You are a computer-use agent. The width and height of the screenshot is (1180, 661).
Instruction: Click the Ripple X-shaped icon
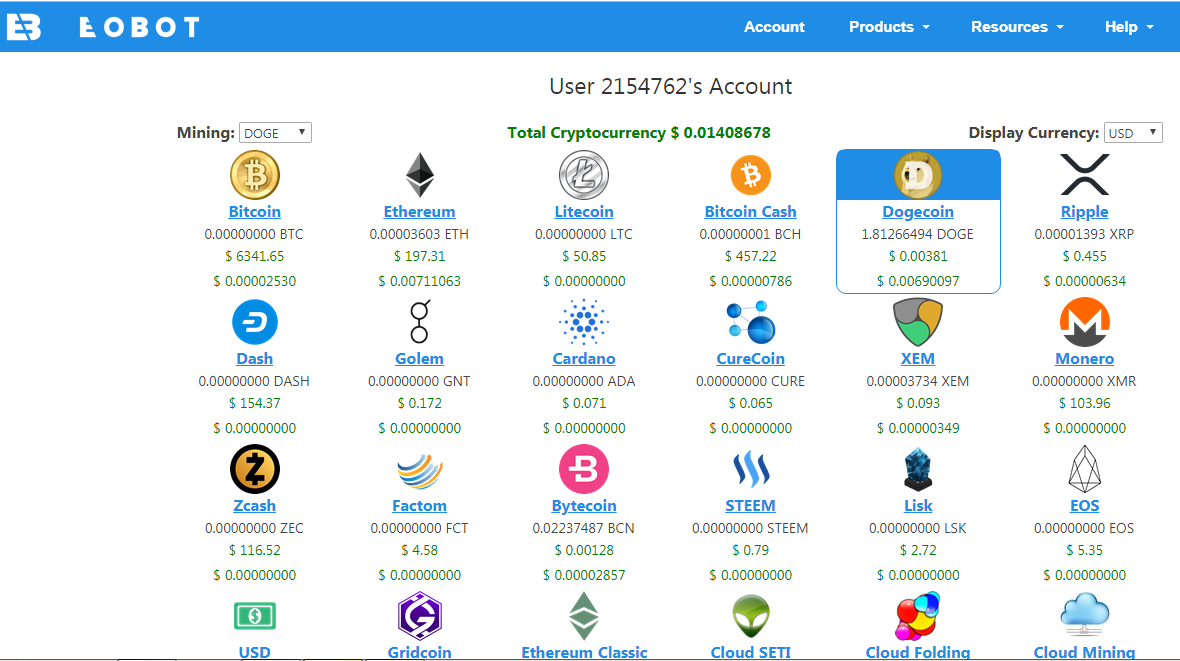coord(1084,175)
